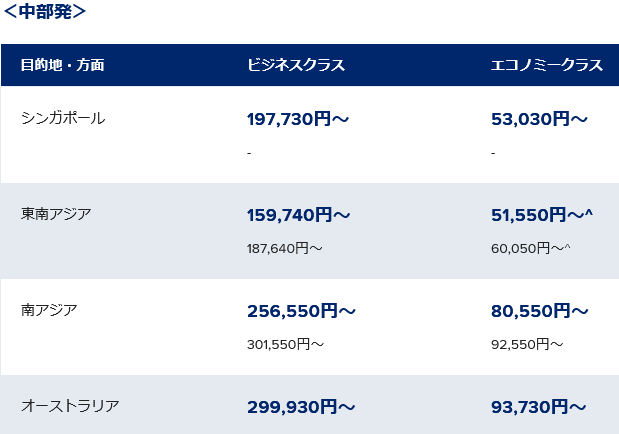Select the 東南アジア destination row label
Viewport: 619px width, 434px height.
click(x=56, y=213)
